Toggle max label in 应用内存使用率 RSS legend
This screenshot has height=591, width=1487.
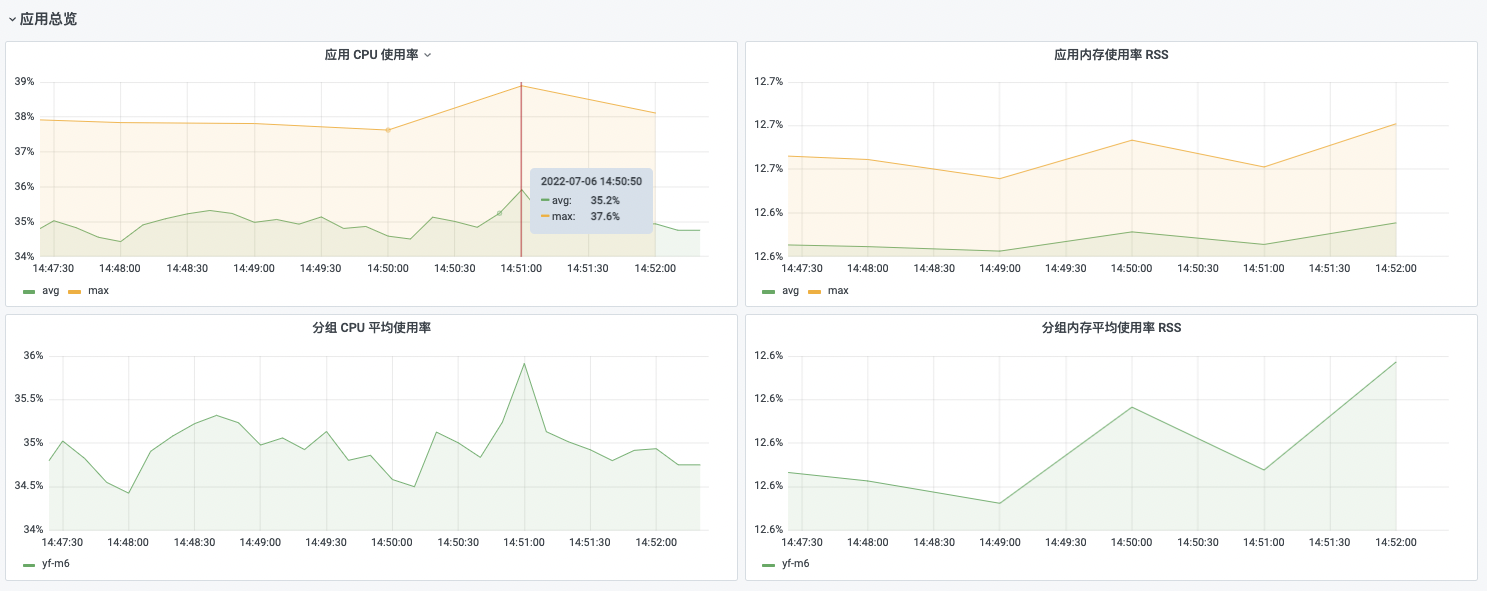point(838,291)
